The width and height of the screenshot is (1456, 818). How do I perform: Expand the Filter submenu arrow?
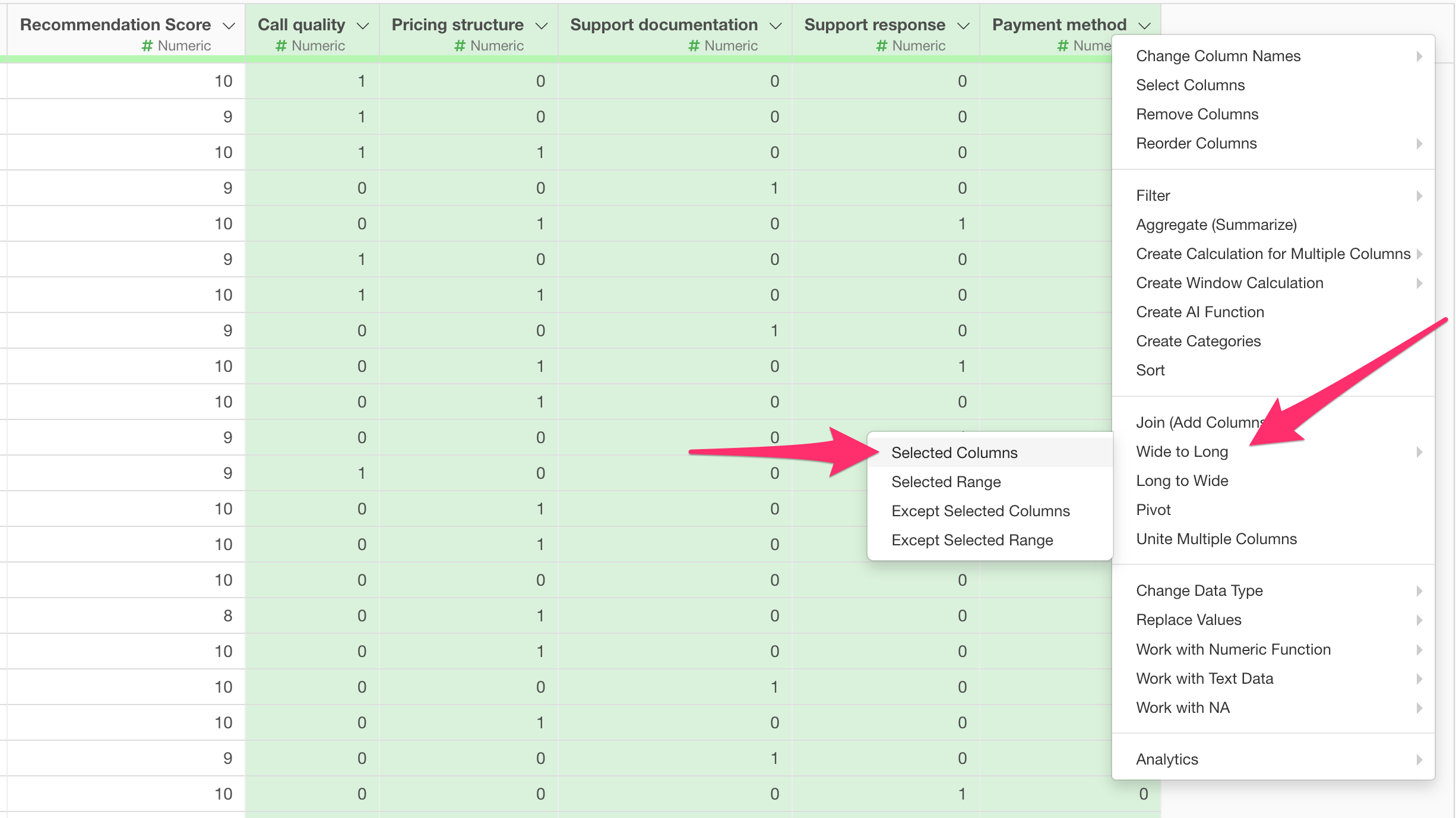[x=1419, y=196]
